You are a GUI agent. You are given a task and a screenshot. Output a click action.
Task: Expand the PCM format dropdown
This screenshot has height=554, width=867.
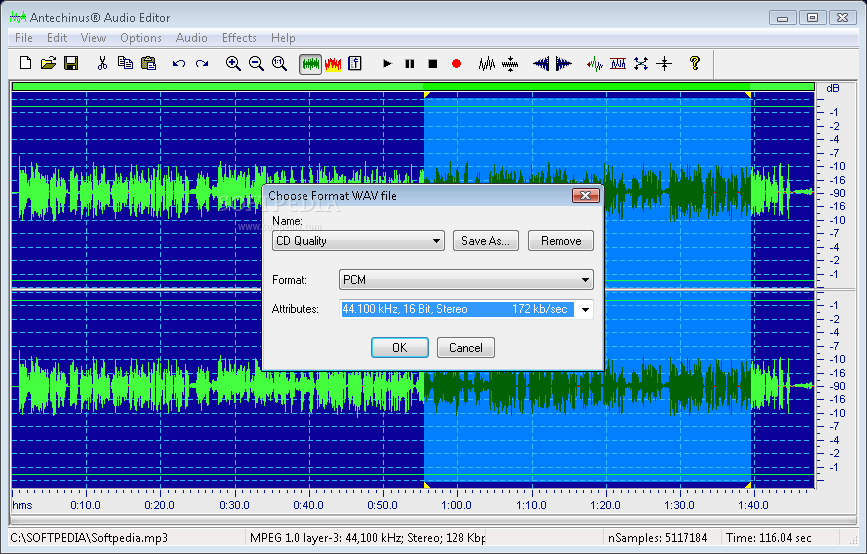pos(585,280)
